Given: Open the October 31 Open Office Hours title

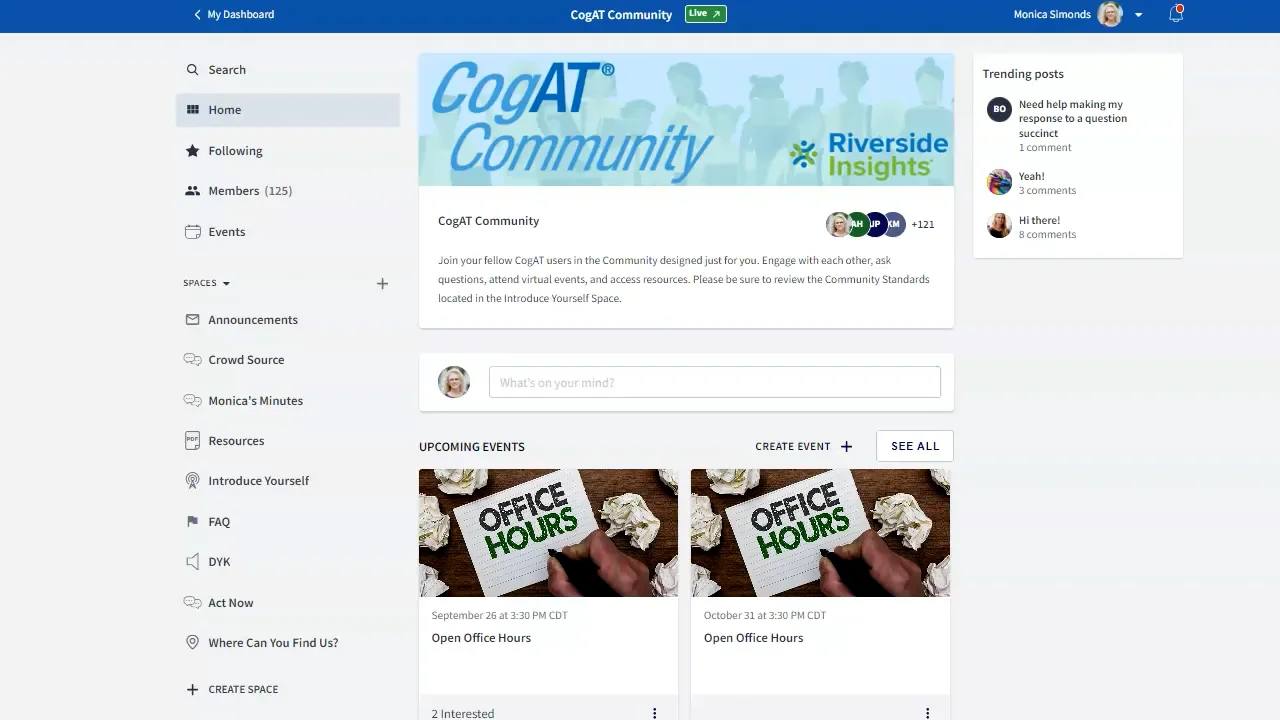Looking at the screenshot, I should click(753, 638).
